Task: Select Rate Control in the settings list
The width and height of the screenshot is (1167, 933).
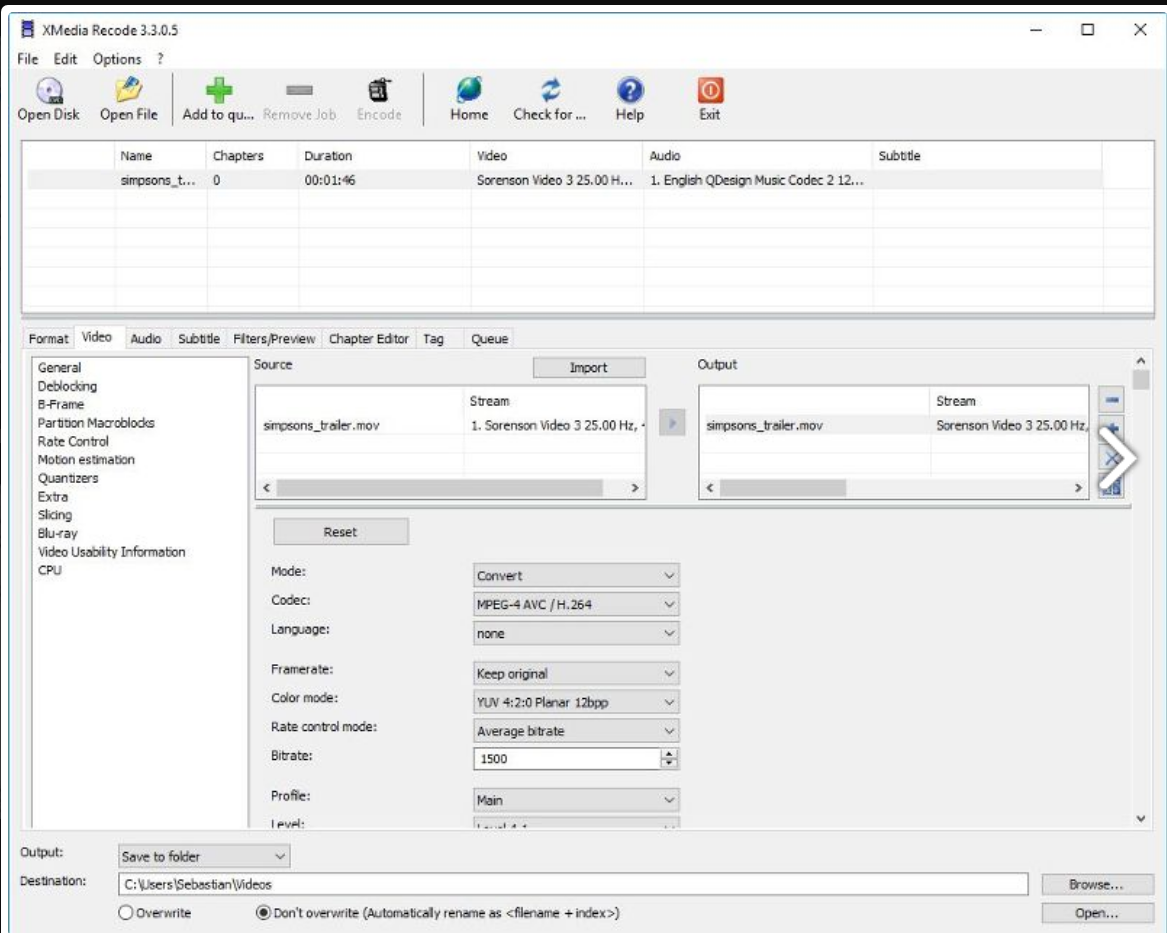Action: (x=73, y=441)
